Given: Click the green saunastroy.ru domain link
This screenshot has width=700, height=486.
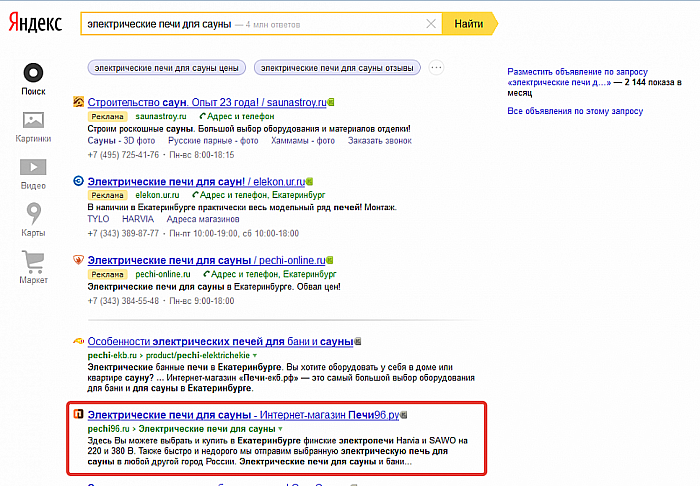Looking at the screenshot, I should 161,116.
